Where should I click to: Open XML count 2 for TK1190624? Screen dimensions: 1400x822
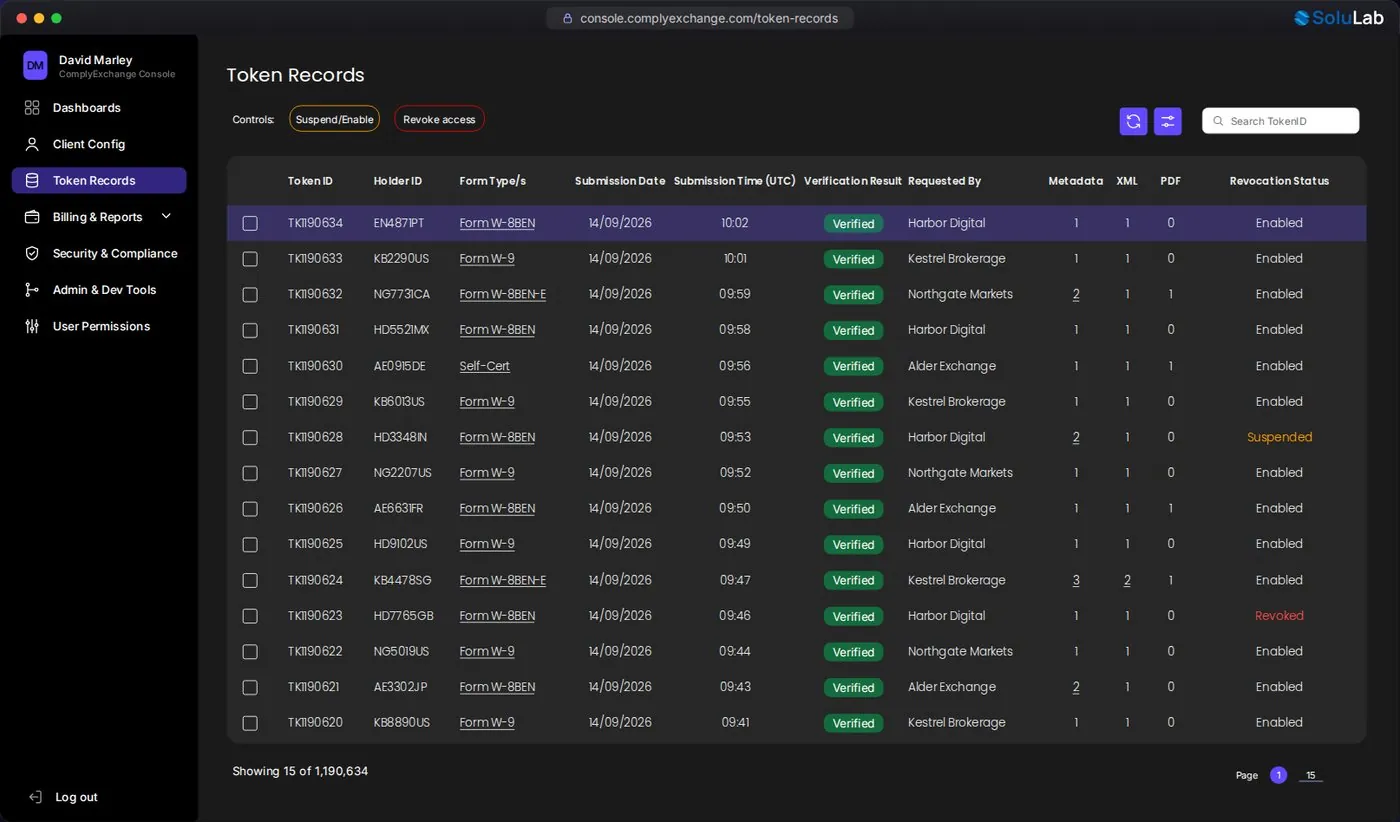pos(1127,580)
